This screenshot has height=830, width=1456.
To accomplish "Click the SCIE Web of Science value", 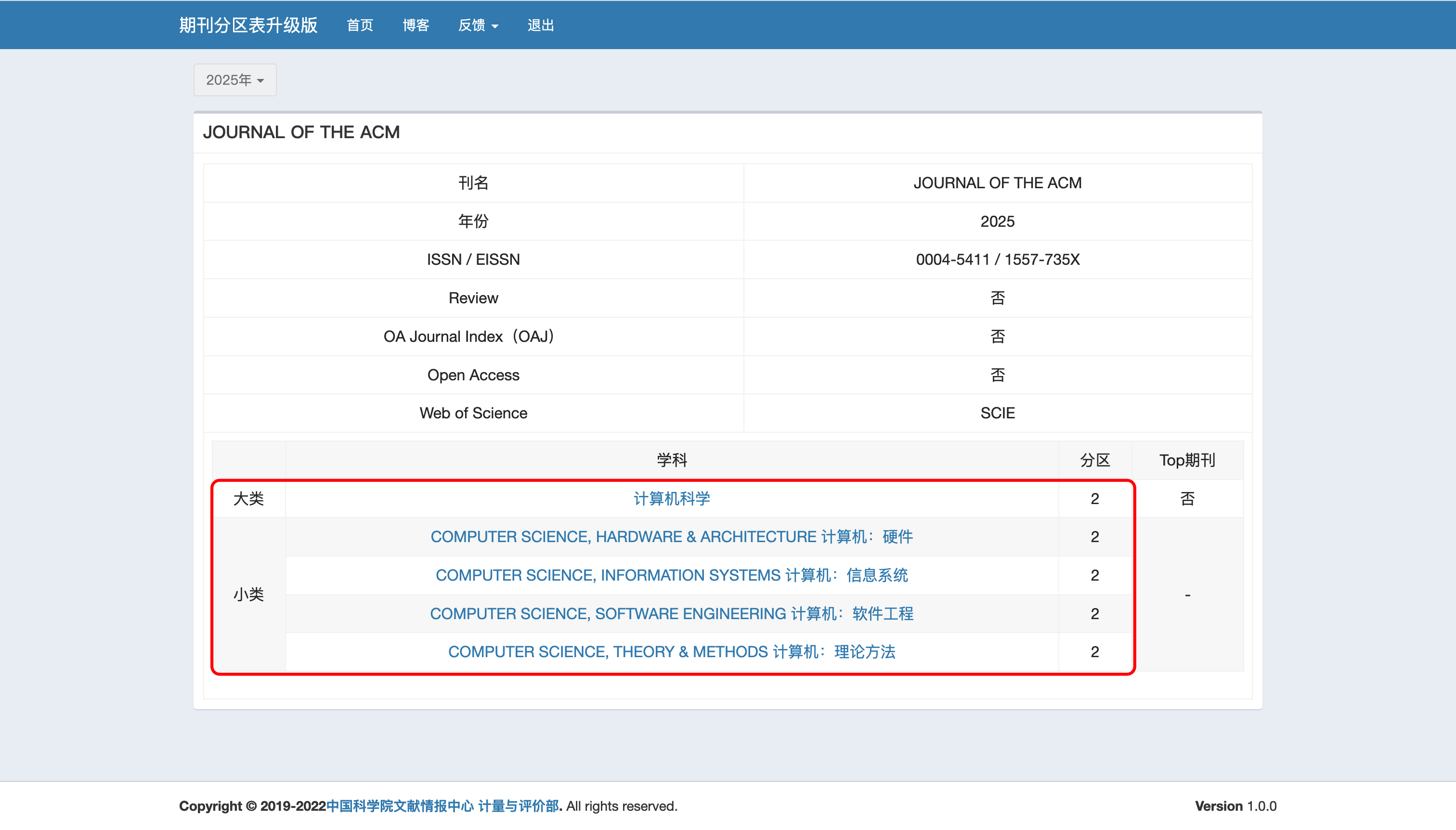I will click(x=997, y=413).
